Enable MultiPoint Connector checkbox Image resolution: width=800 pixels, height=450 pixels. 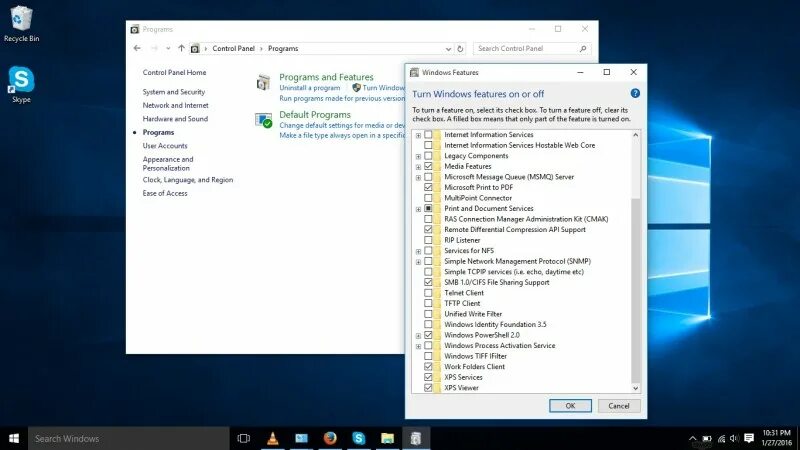point(428,198)
